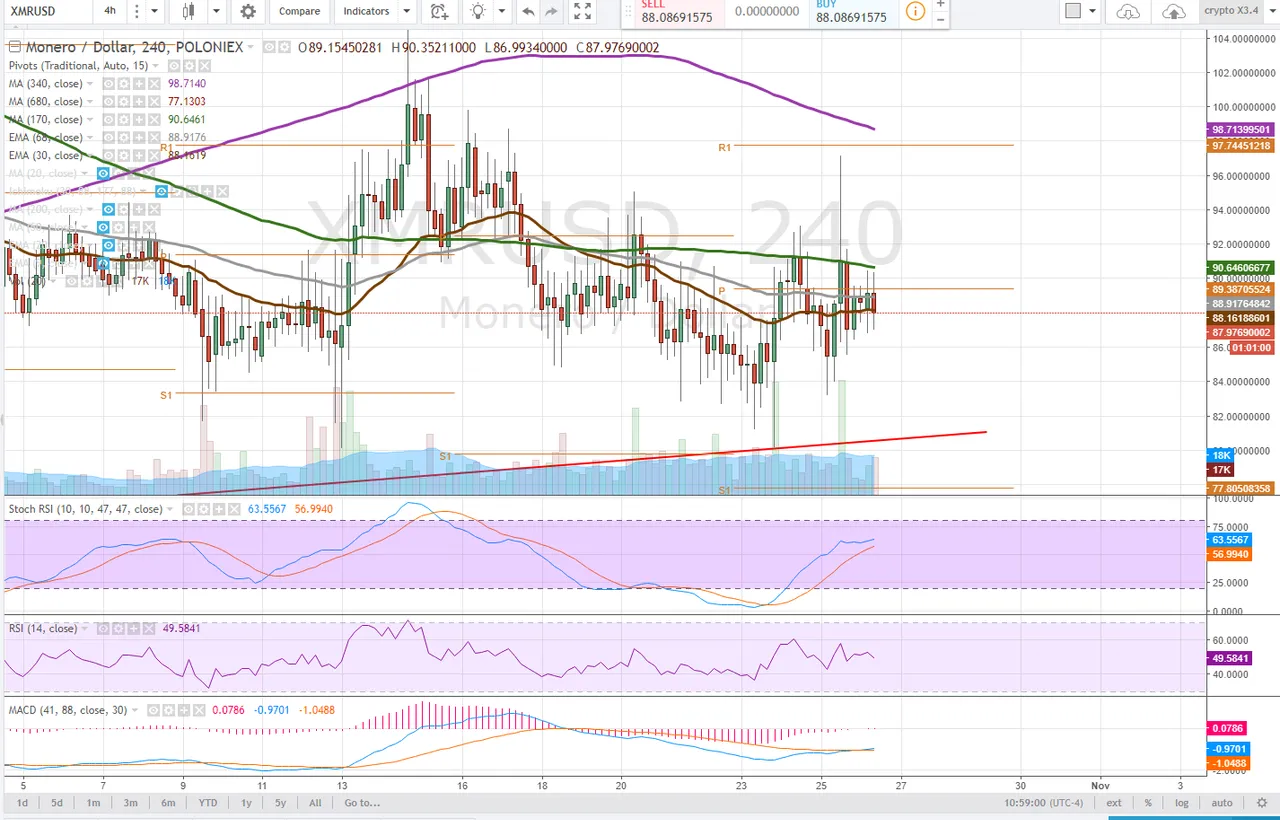Select the 3m time range tab

pyautogui.click(x=130, y=802)
